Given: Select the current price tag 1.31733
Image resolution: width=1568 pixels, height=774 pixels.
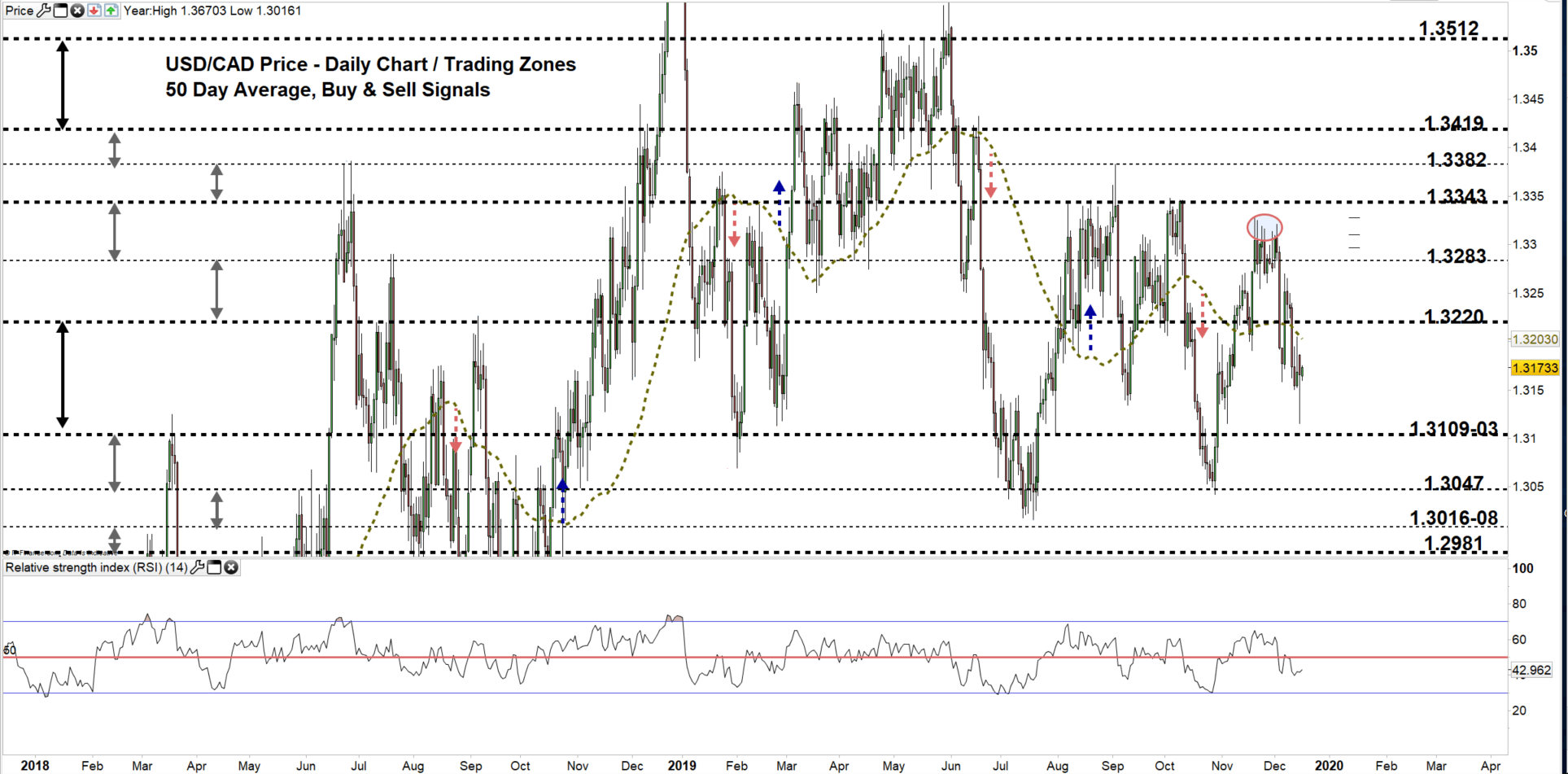Looking at the screenshot, I should [x=1535, y=368].
